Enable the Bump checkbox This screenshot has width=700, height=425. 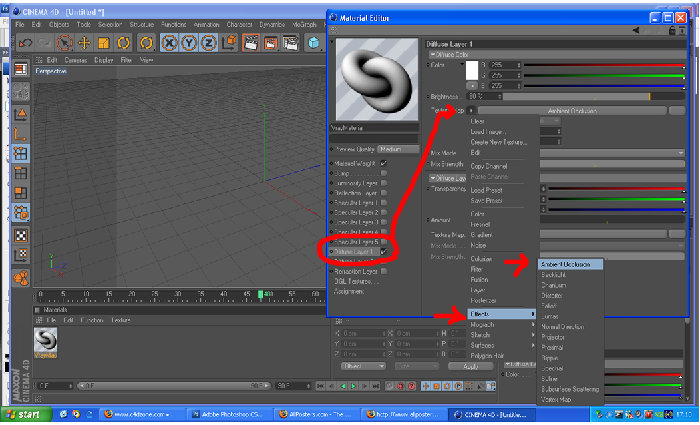pyautogui.click(x=383, y=173)
